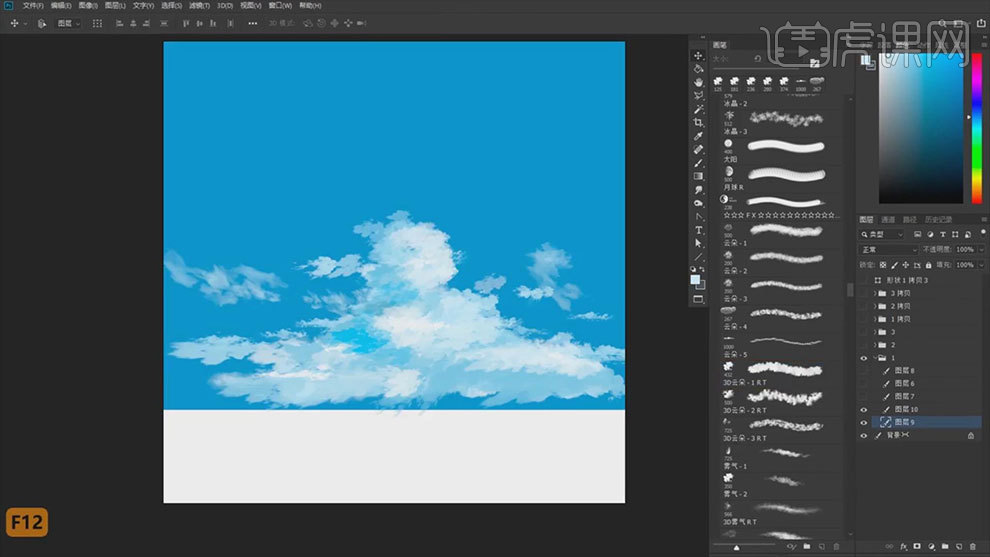This screenshot has height=557, width=990.
Task: Hide layer 图层 10 via eye icon
Action: click(x=864, y=409)
